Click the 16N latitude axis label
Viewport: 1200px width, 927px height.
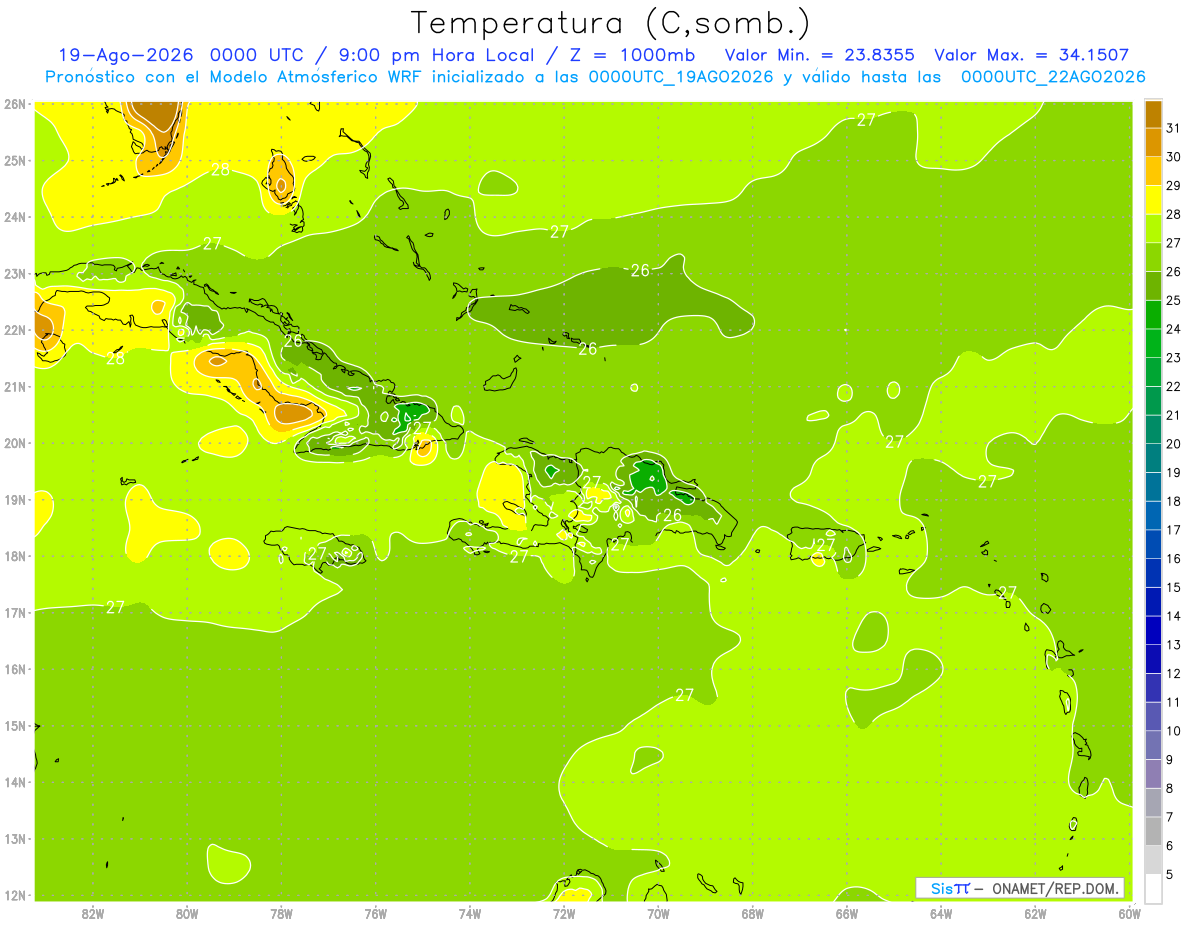coord(14,669)
